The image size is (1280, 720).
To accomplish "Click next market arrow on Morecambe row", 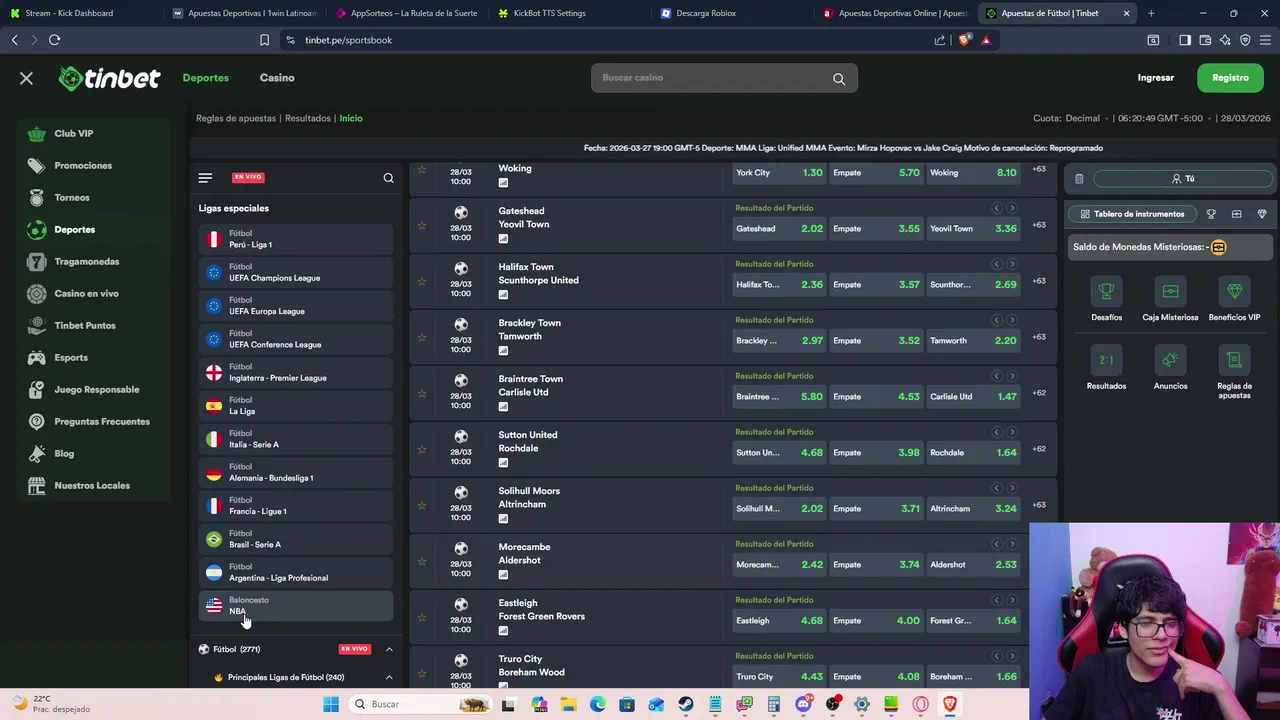I will coord(1012,544).
